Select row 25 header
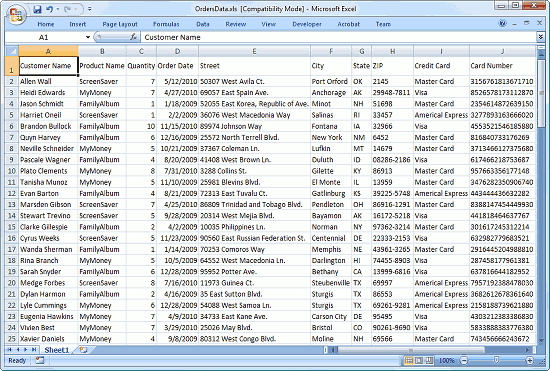The image size is (550, 371). click(12, 339)
